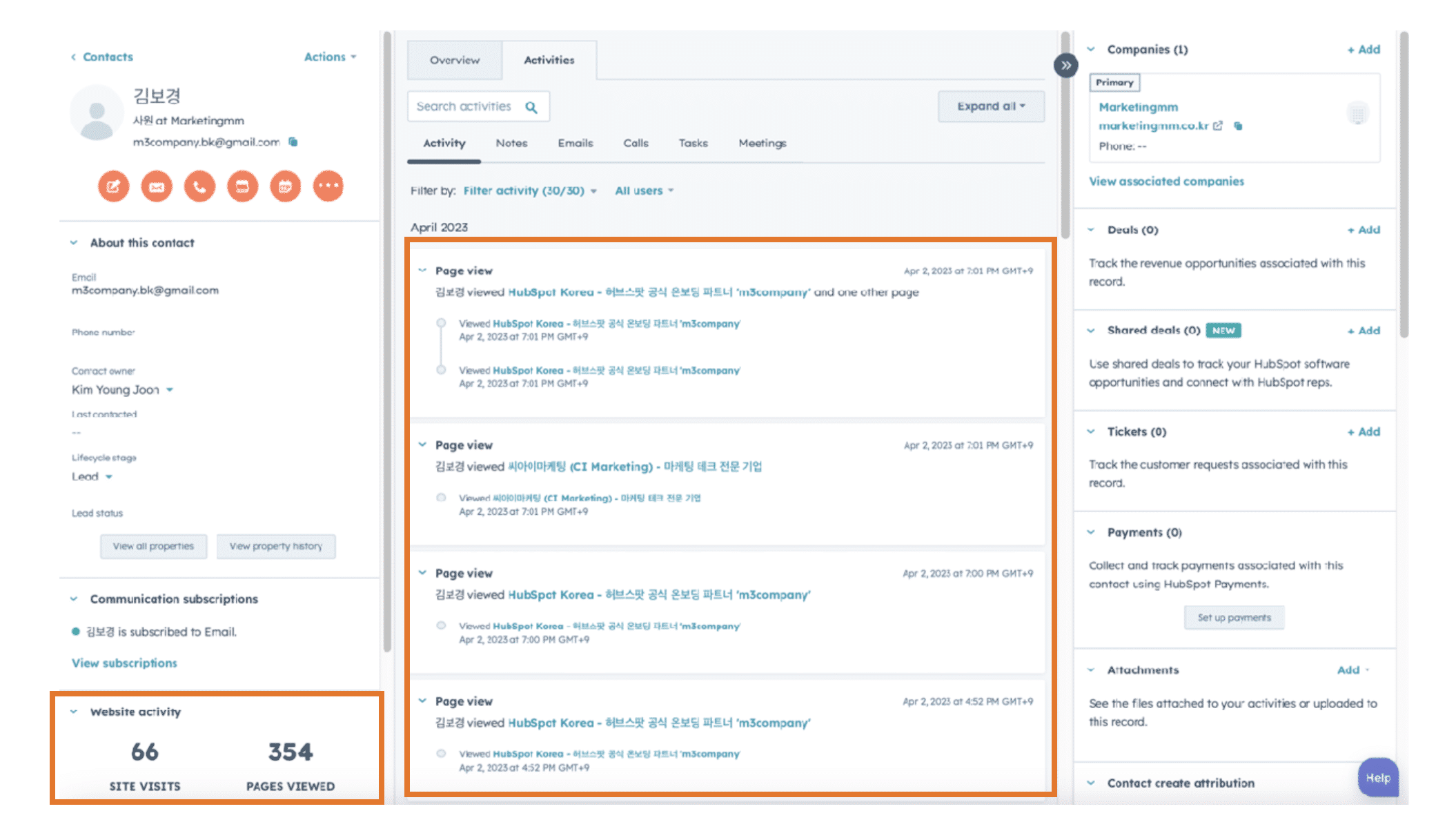Screen dimensions: 1456x831
Task: Open marketingmm.co.kr external link icon
Action: coord(1218,126)
